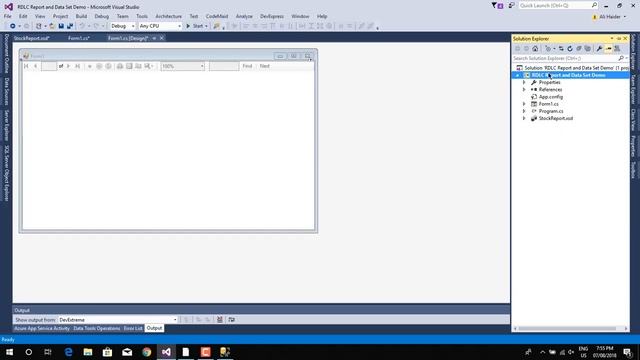Viewport: 640px width, 360px height.
Task: Open the Any CPU platform dropdown
Action: tap(160, 26)
